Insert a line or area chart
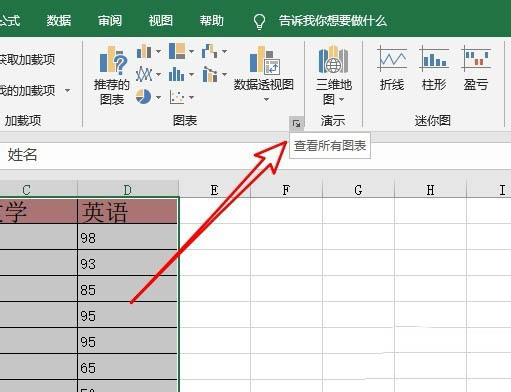 [144, 74]
